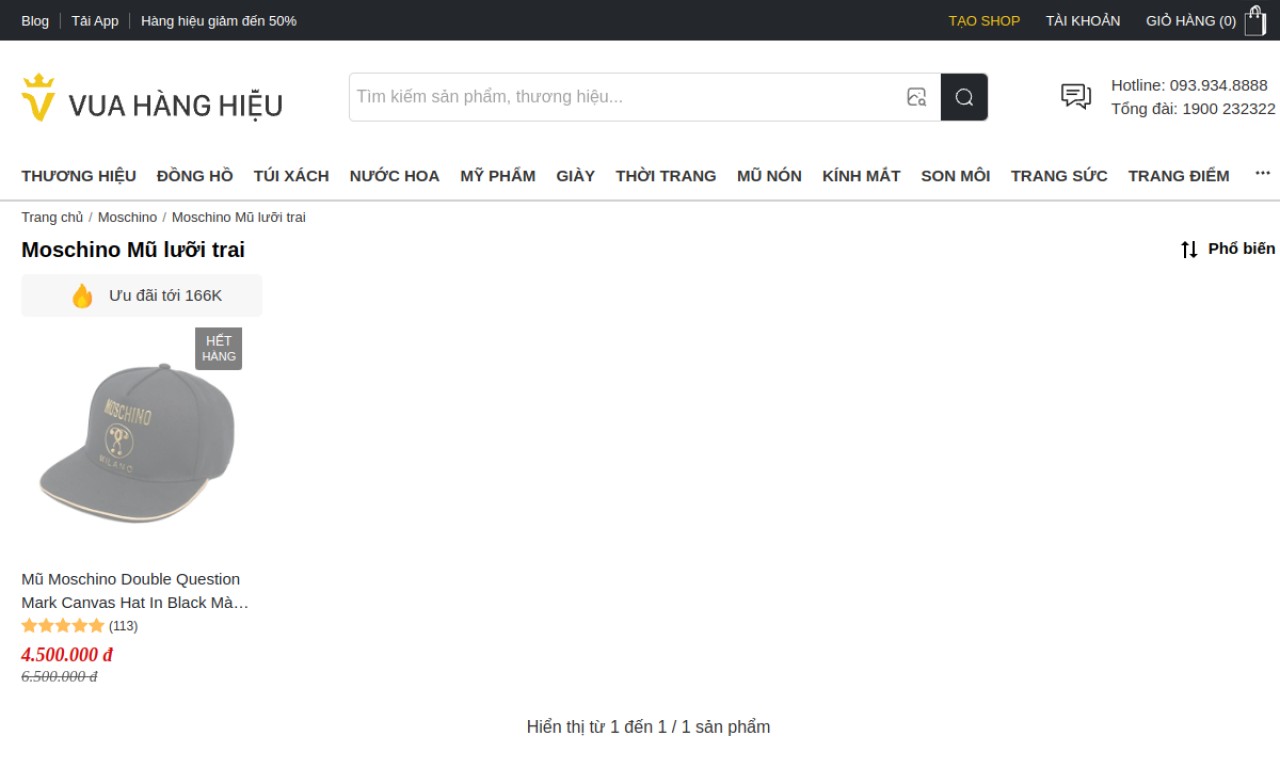Click the sort arrows icon beside Phổ biến
Screen dimensions: 1280x768
point(1189,249)
